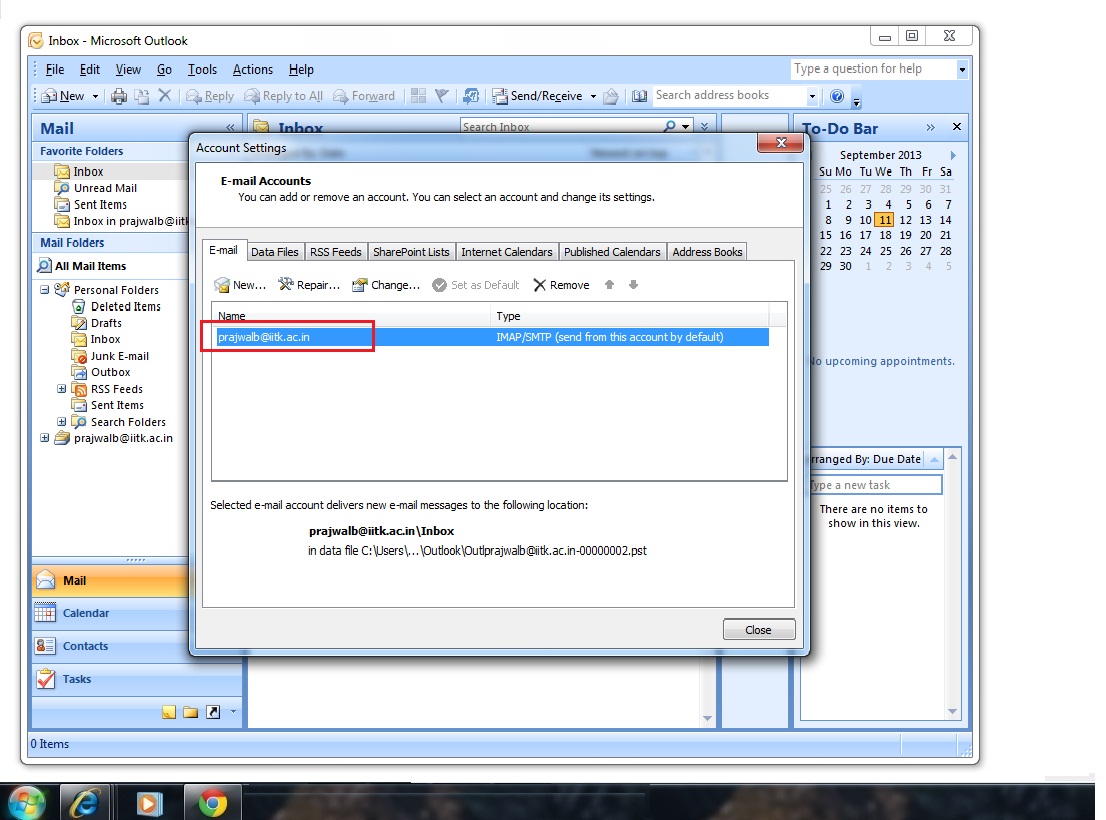Image resolution: width=1106 pixels, height=820 pixels.
Task: Click the Close button in Account Settings
Action: point(758,630)
